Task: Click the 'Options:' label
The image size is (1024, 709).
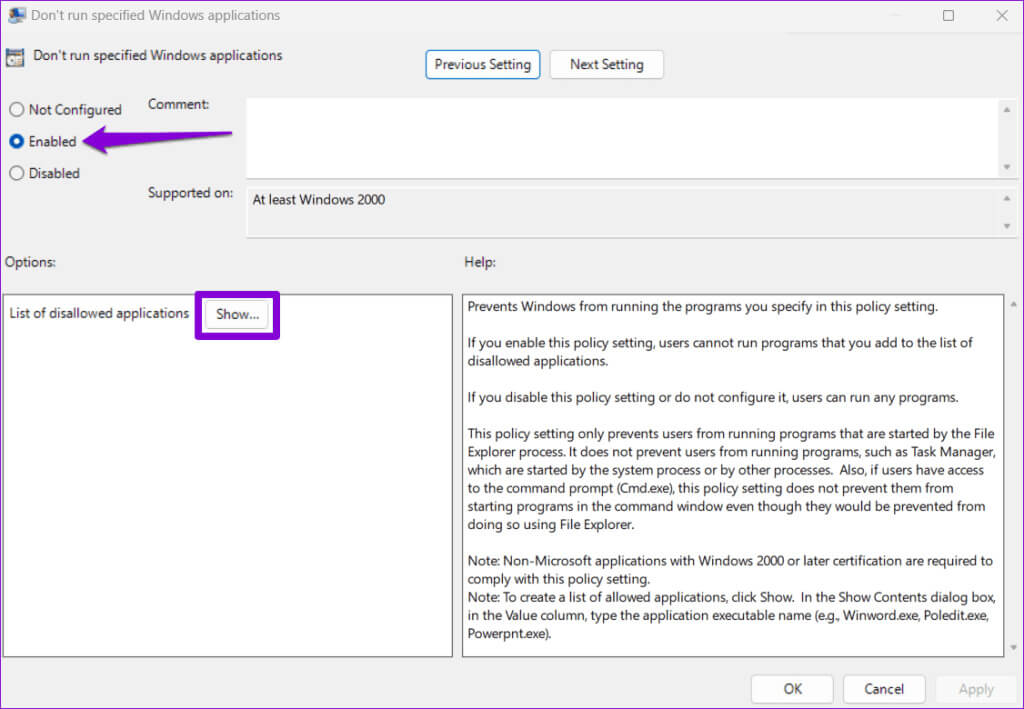Action: 30,262
